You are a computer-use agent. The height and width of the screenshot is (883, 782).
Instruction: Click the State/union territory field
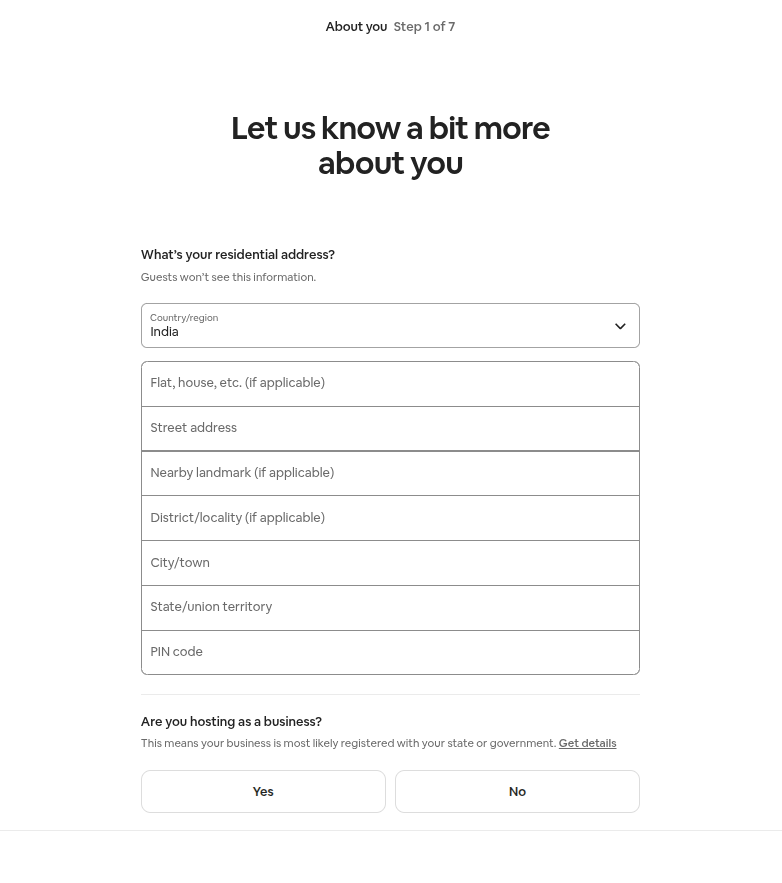(390, 608)
